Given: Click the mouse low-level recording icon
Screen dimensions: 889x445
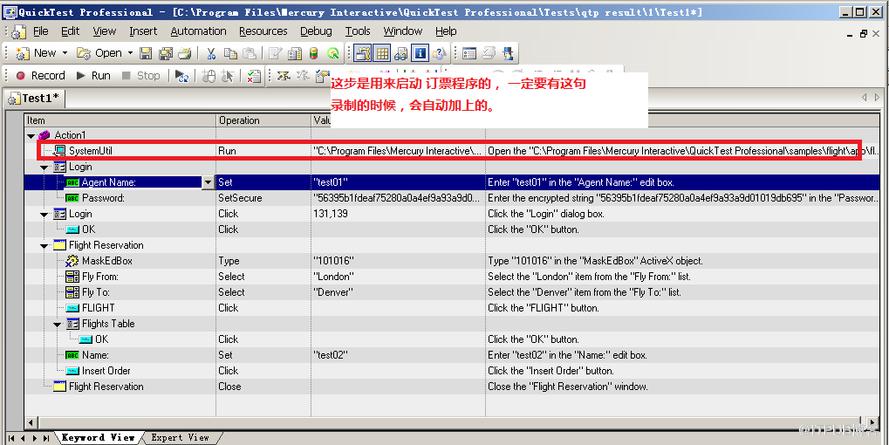Looking at the screenshot, I should point(209,76).
